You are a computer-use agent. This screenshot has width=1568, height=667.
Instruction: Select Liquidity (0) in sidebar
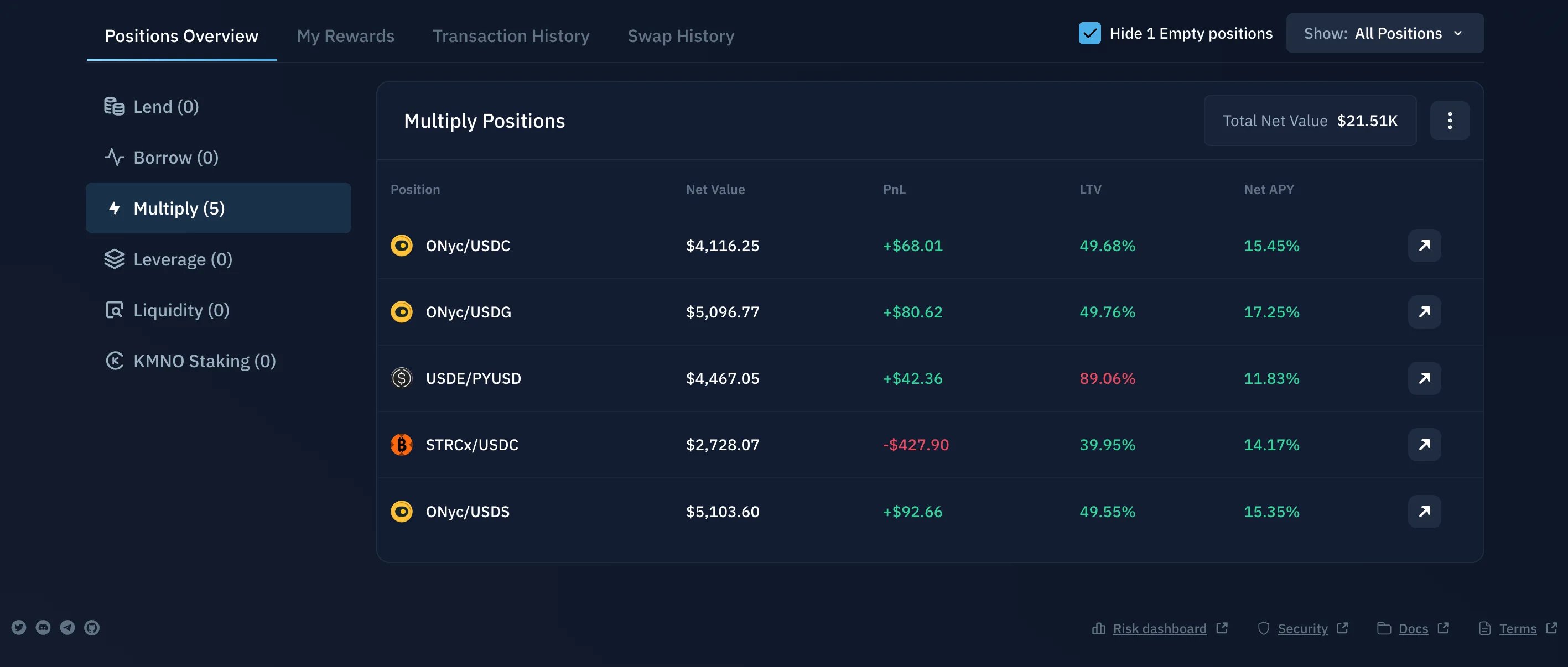point(218,310)
